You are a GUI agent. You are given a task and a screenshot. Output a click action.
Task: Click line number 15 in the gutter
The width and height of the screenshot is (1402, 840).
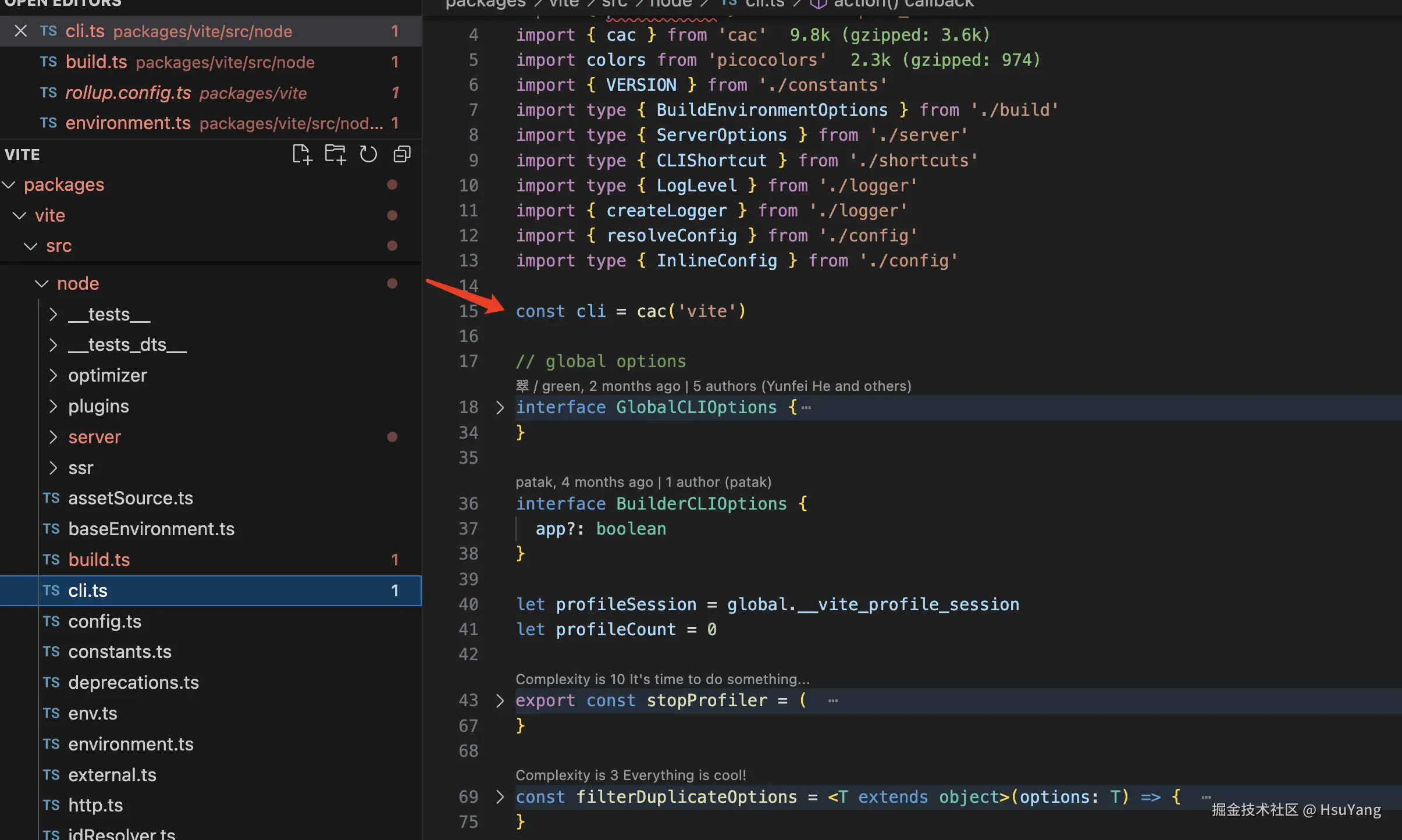[x=468, y=312]
